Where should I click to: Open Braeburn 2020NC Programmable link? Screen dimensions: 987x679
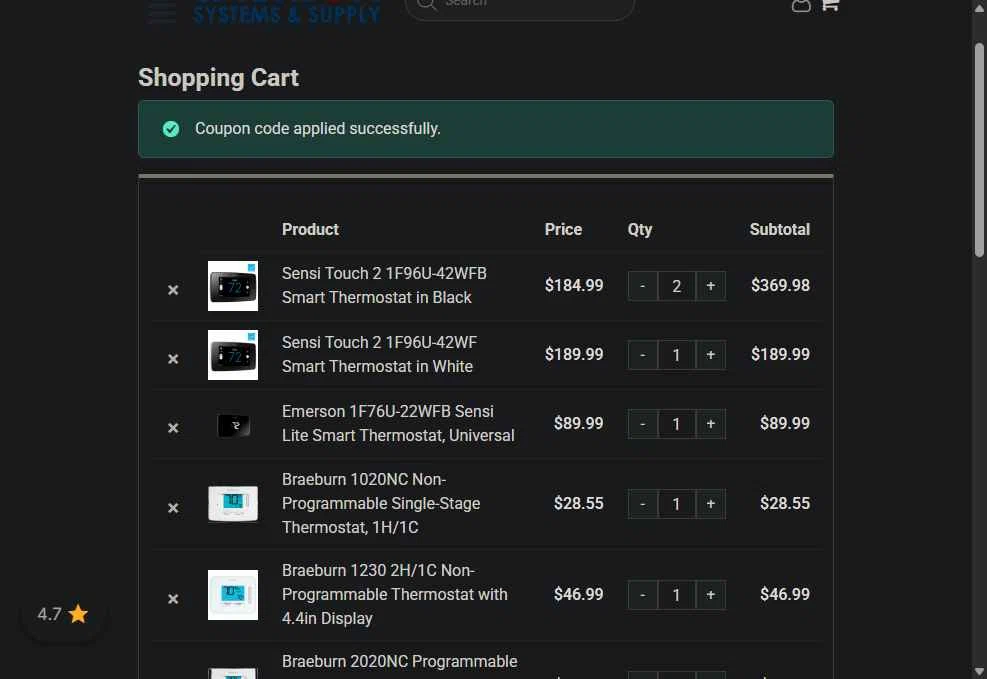pos(400,662)
